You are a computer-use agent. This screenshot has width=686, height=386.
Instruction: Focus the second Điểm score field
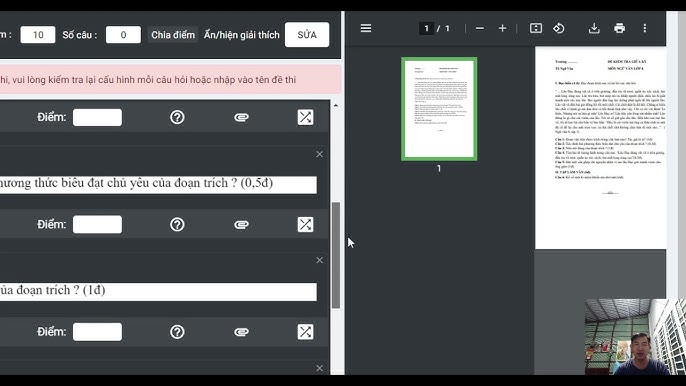98,225
